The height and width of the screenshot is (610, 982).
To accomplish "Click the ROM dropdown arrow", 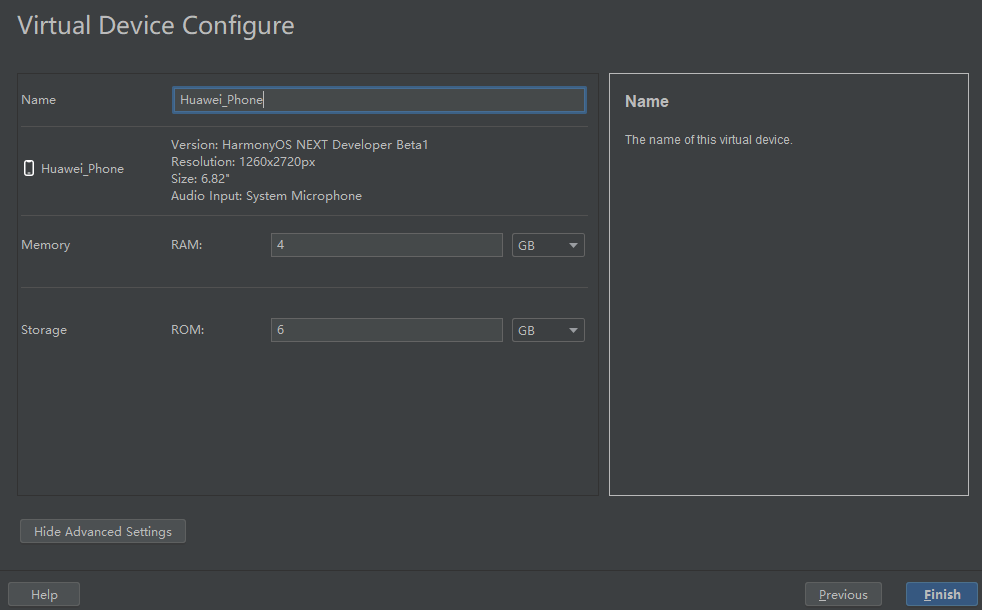I will tap(573, 331).
